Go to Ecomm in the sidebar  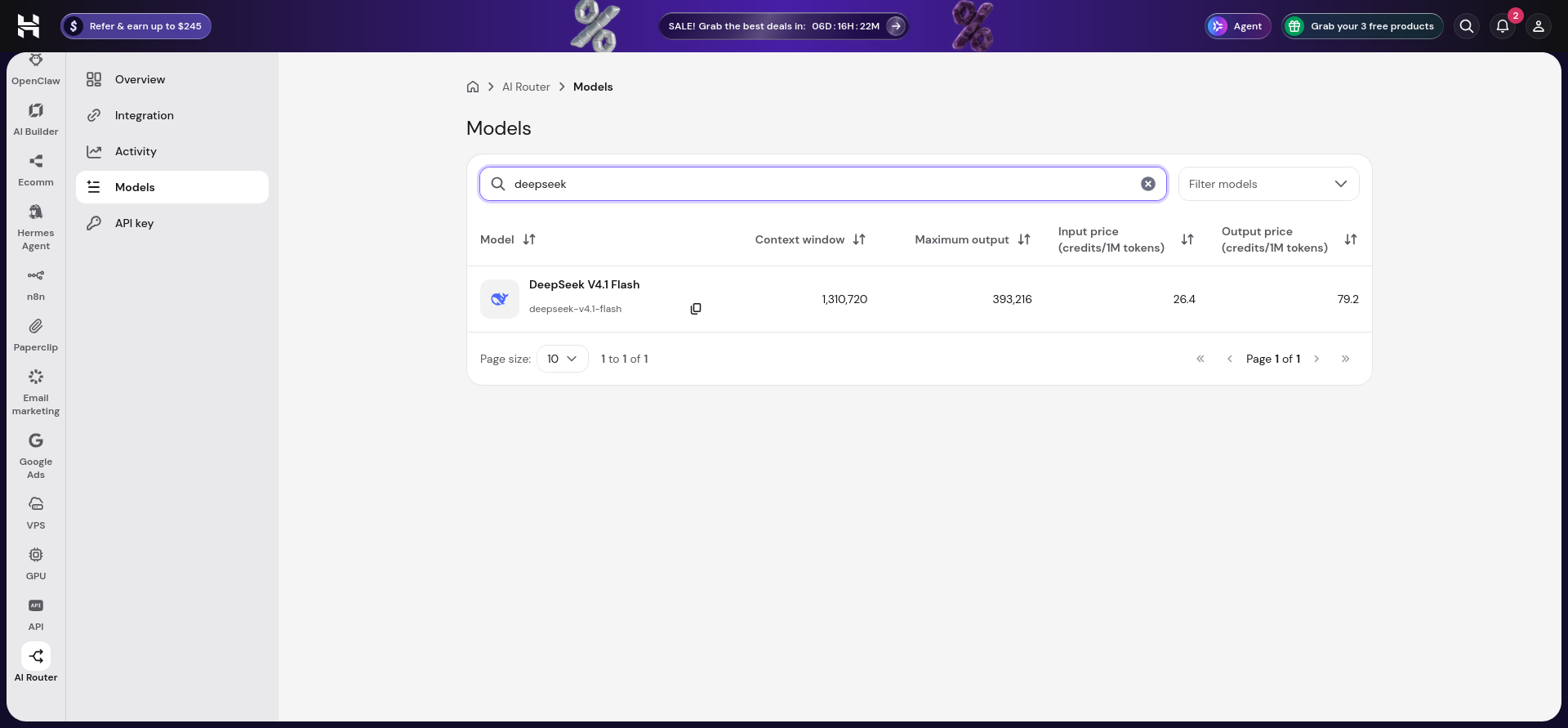click(x=36, y=170)
